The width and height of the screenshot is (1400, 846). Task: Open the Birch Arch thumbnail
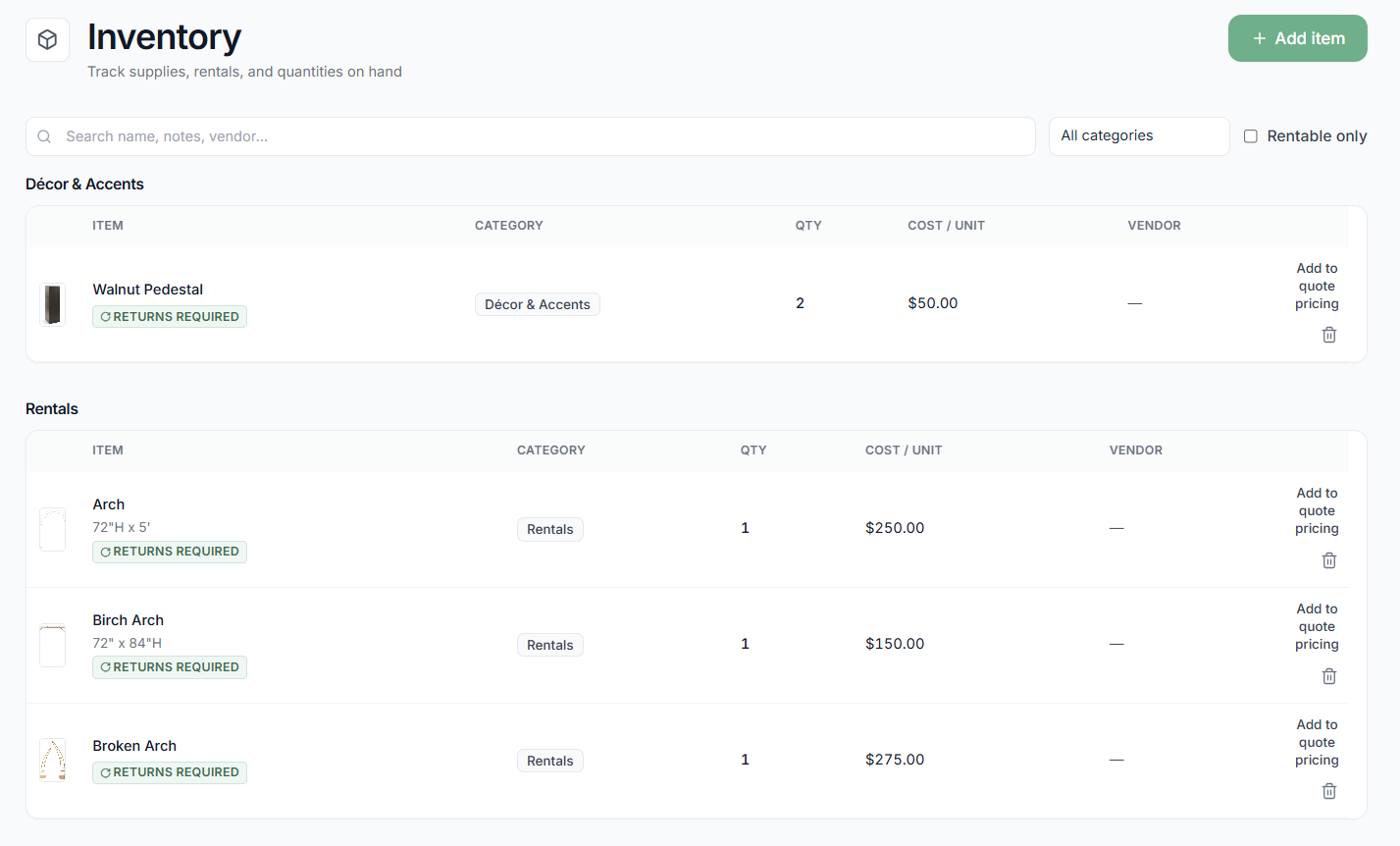click(x=52, y=645)
